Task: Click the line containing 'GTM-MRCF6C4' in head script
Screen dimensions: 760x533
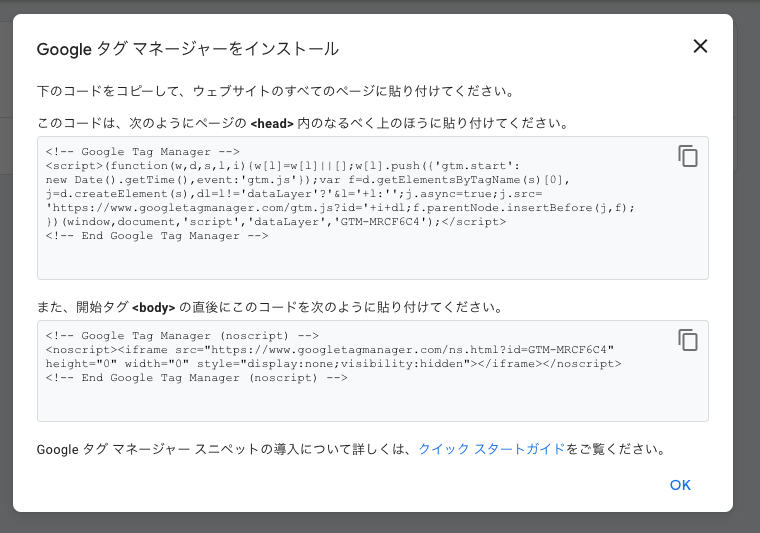Action: 276,222
